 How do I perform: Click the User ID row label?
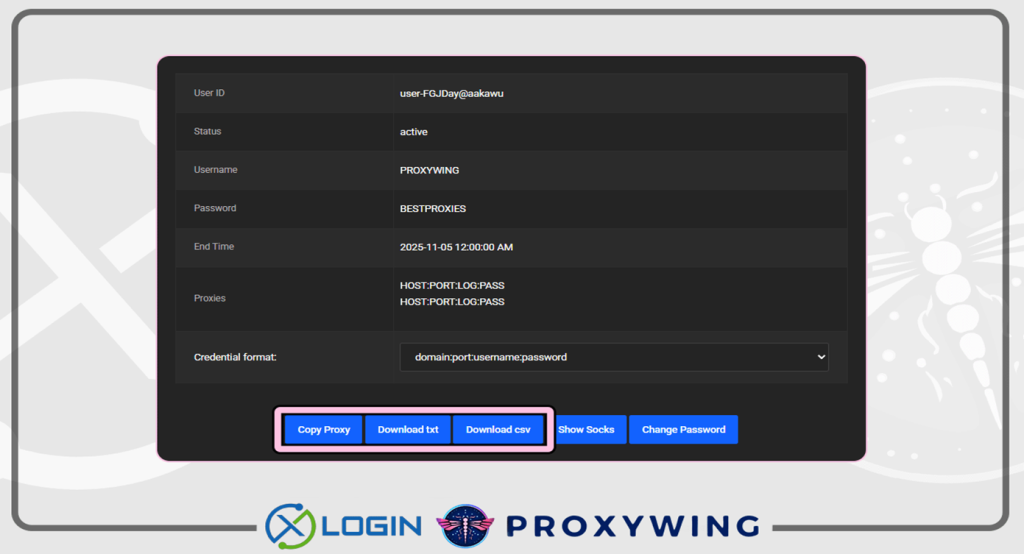click(x=209, y=93)
